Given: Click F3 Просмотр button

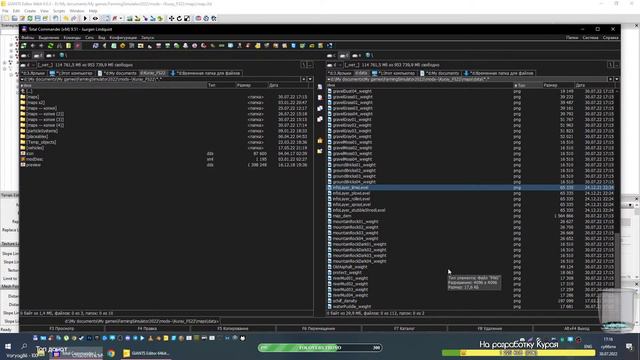Looking at the screenshot, I should coord(62,328).
